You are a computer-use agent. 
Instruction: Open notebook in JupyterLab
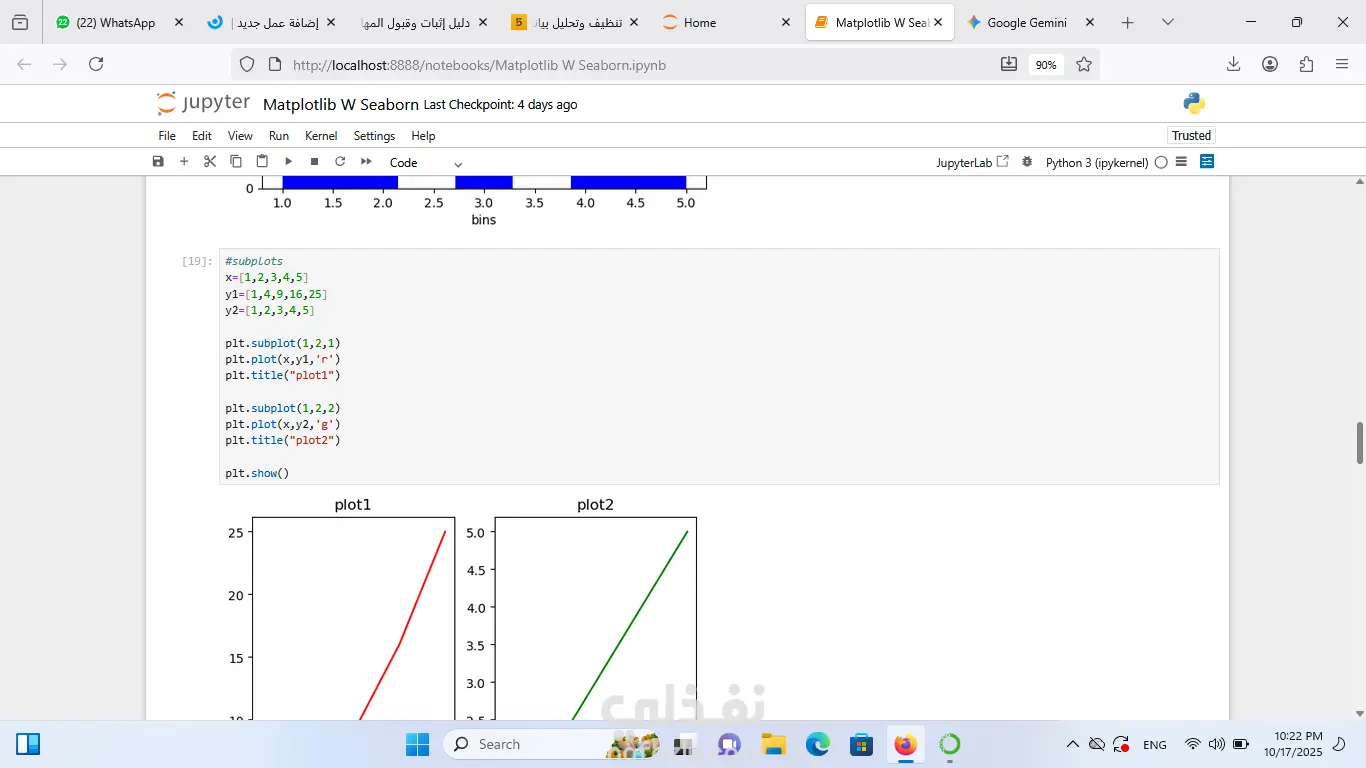pyautogui.click(x=972, y=162)
